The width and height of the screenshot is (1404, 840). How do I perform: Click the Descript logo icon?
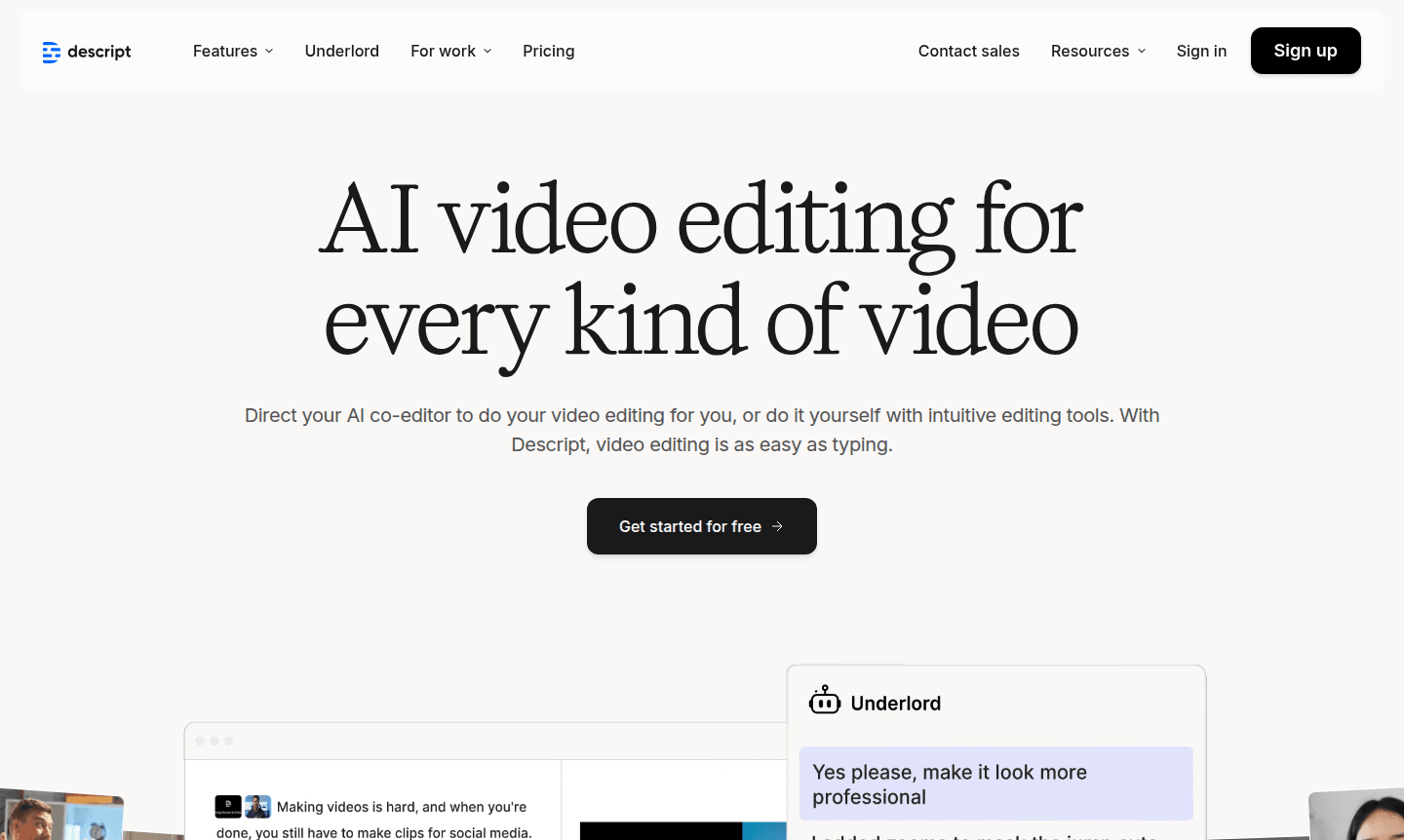[52, 52]
